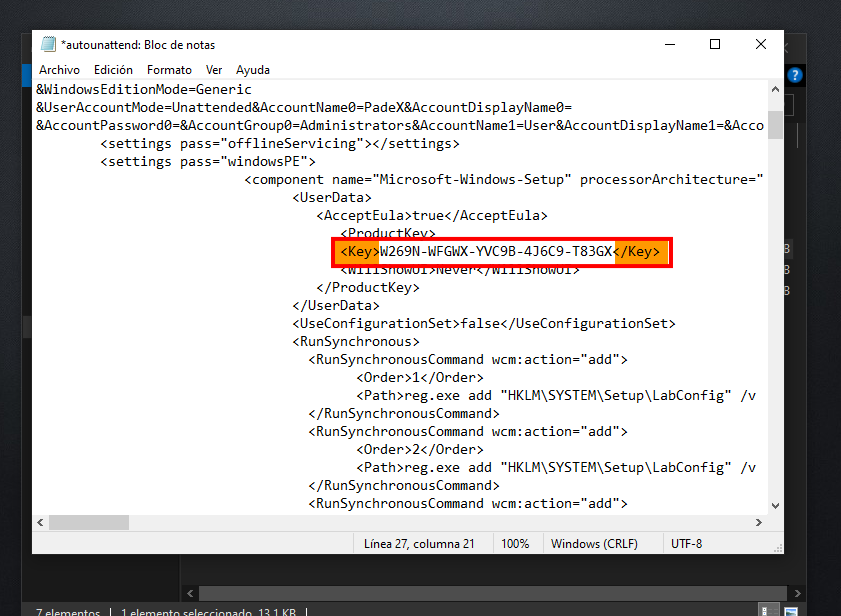Click Notepad's horizontal scrollbar right arrow
The height and width of the screenshot is (616, 841).
pos(759,522)
